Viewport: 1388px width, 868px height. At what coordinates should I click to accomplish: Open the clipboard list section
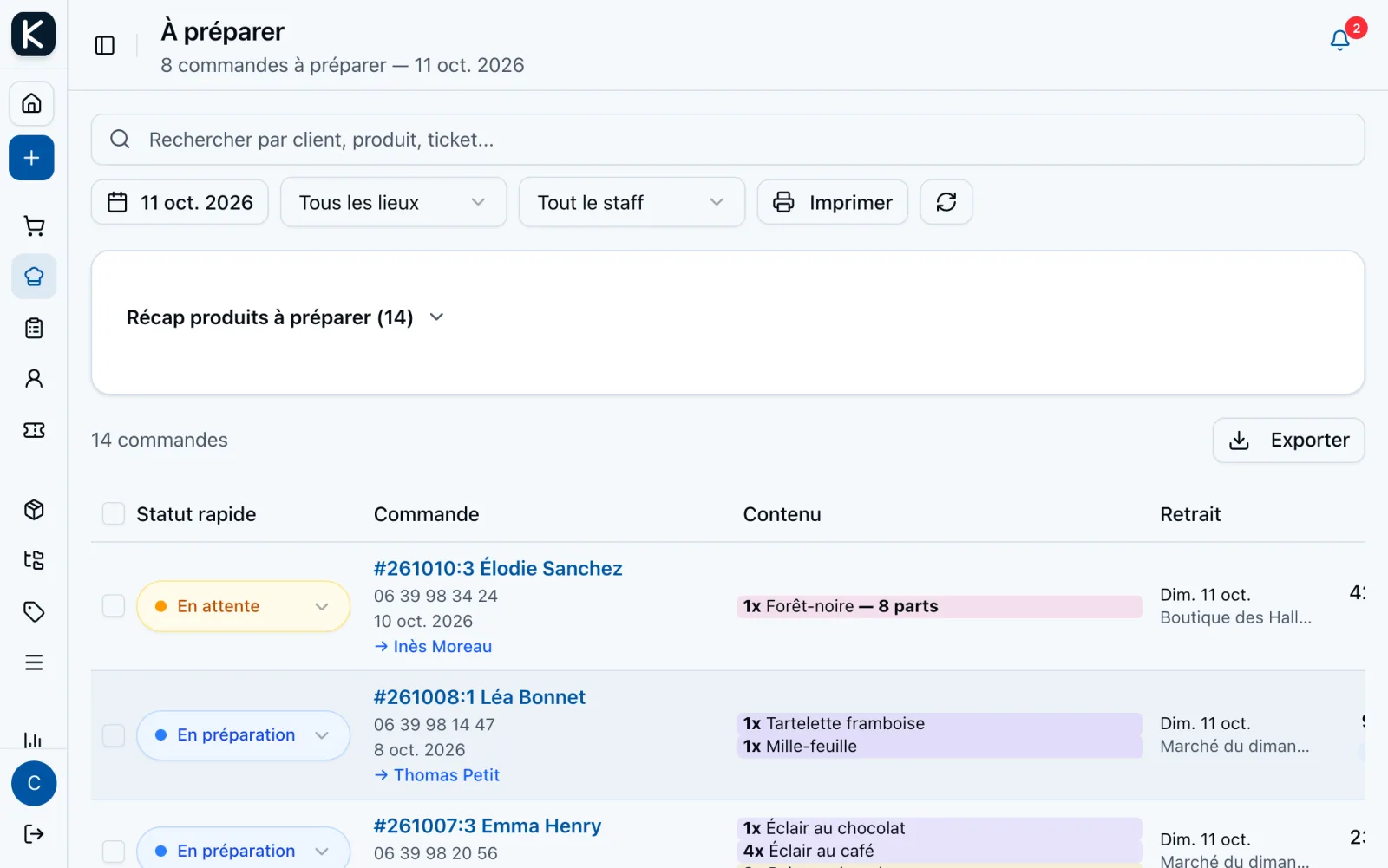coord(34,328)
